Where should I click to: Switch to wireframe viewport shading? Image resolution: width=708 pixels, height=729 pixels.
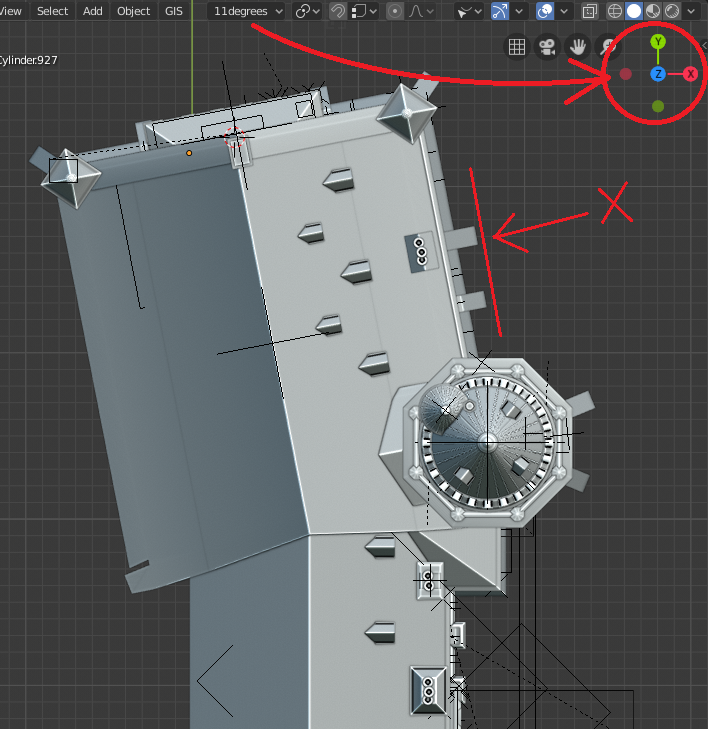(x=615, y=11)
